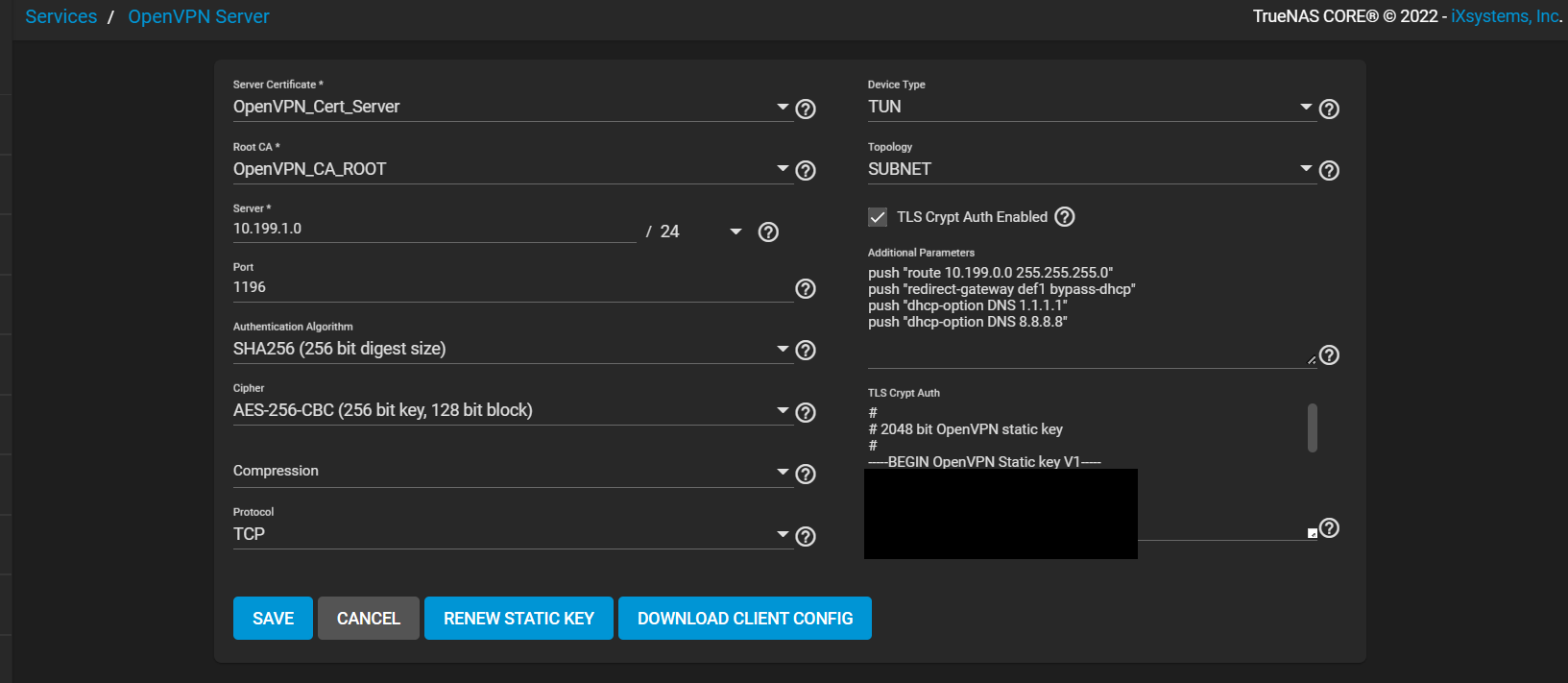Open help for Root CA field

(806, 171)
